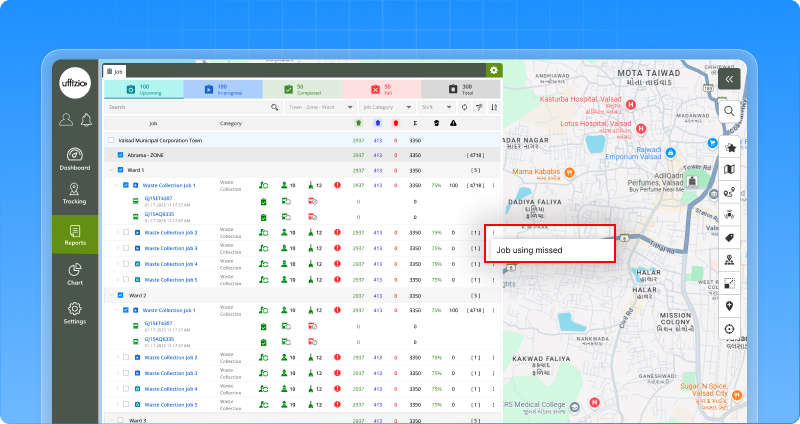This screenshot has height=424, width=800.
Task: Click vehicle link GJ15ET4307 under Ward 1
Action: [158, 198]
